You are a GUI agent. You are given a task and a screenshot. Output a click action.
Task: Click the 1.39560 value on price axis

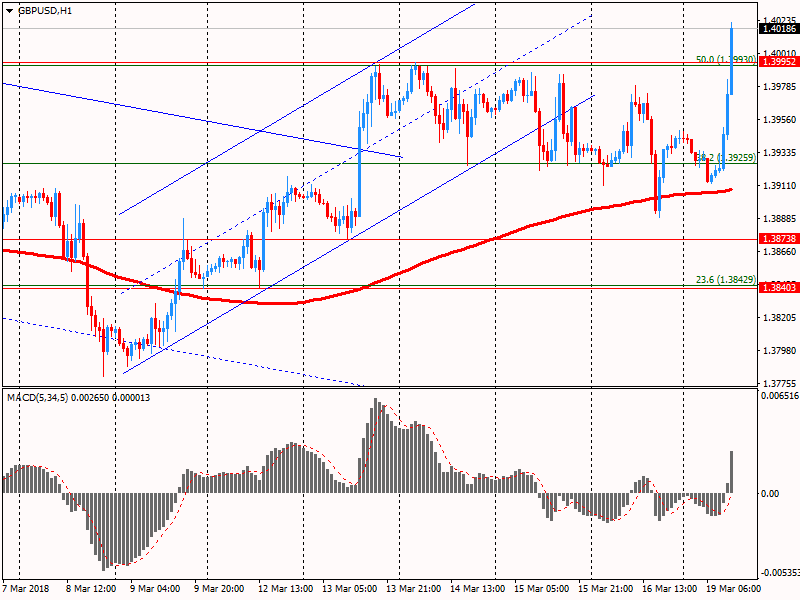[779, 120]
